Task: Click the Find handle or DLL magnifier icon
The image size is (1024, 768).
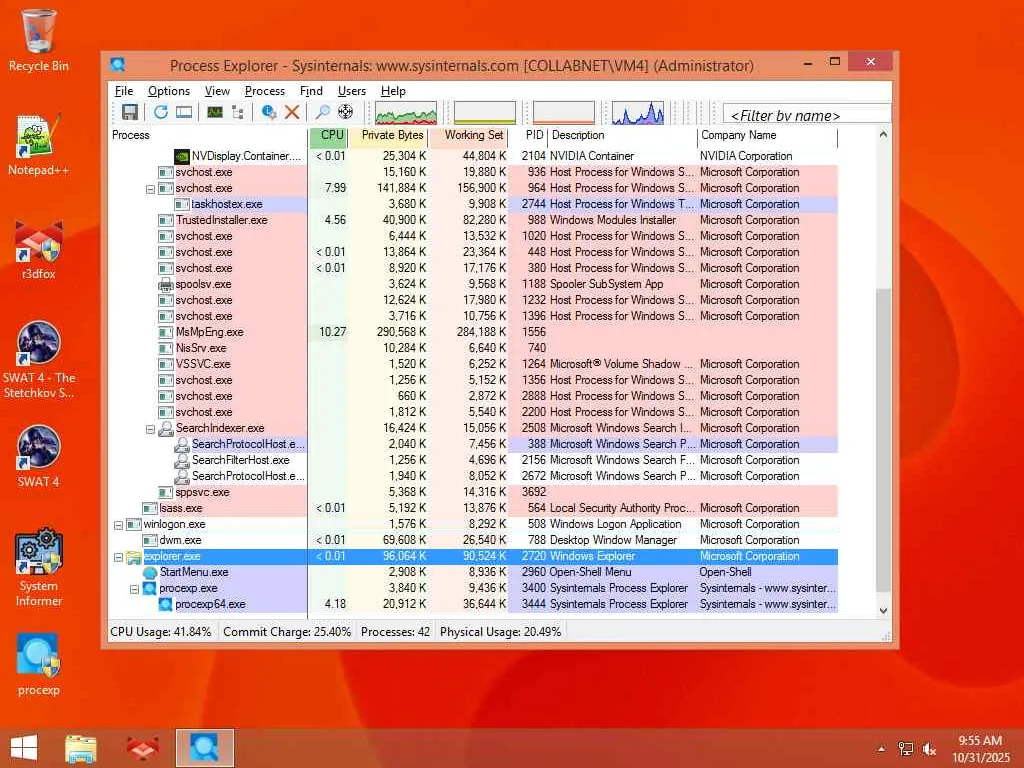Action: (323, 112)
